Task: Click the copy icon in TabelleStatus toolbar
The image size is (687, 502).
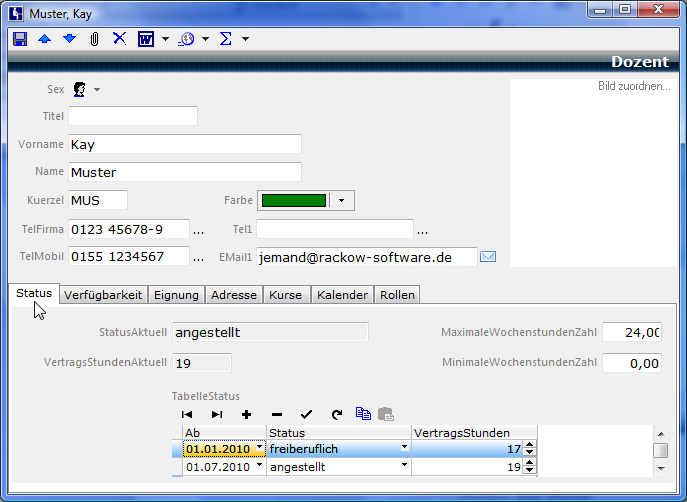Action: point(363,413)
